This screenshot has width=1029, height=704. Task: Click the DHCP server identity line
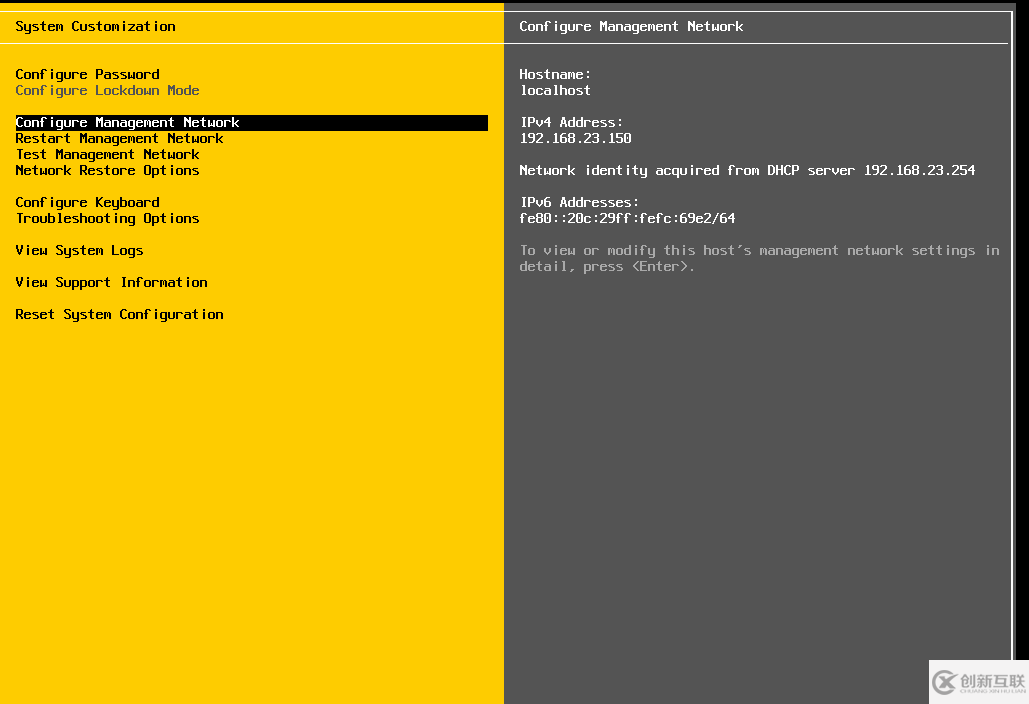[747, 171]
